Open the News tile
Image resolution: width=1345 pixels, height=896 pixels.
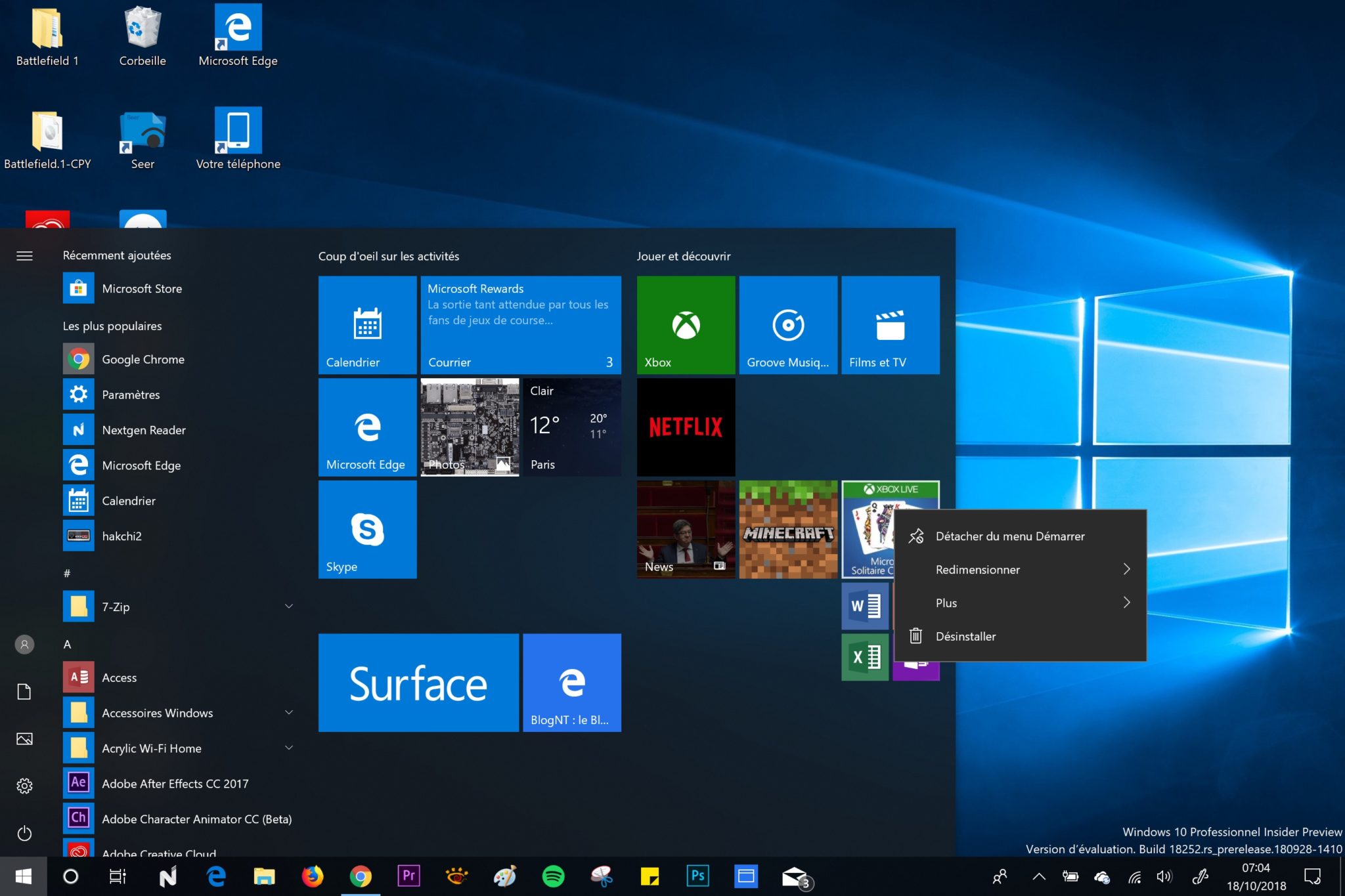tap(686, 530)
